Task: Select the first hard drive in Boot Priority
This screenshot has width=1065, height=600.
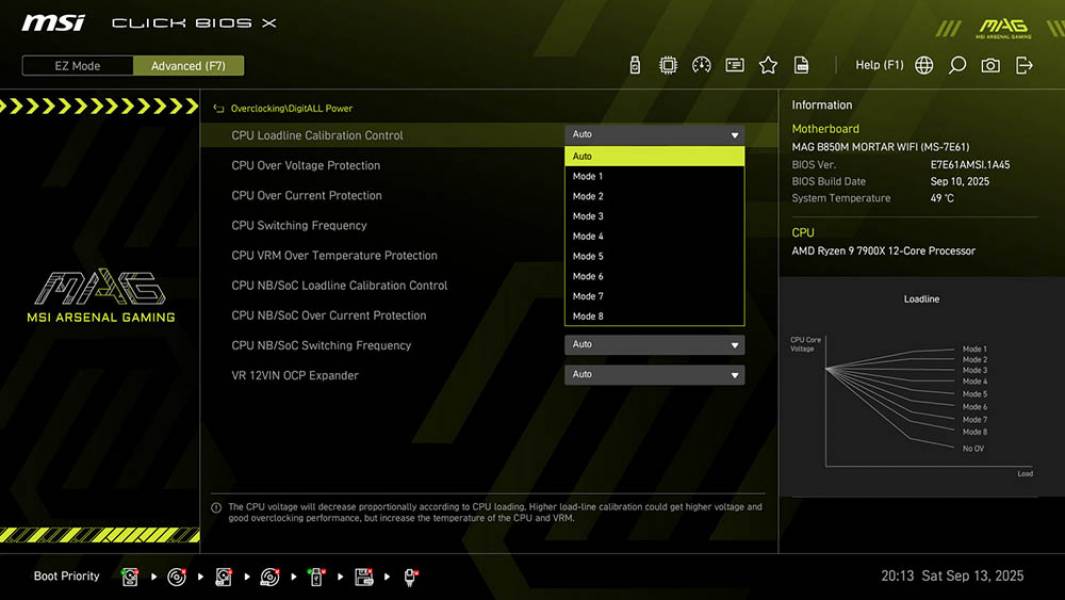Action: (130, 576)
